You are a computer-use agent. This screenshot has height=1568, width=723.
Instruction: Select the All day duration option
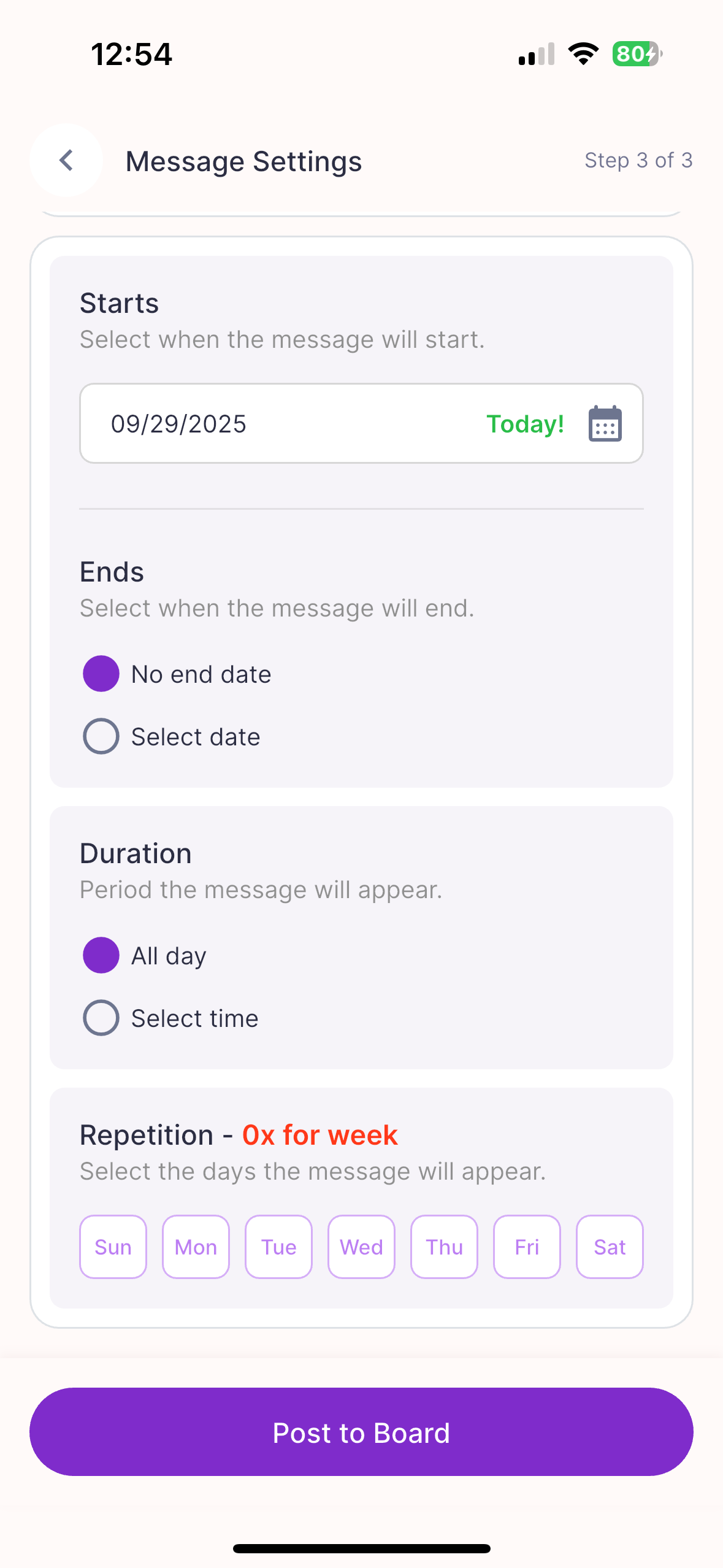pos(101,955)
